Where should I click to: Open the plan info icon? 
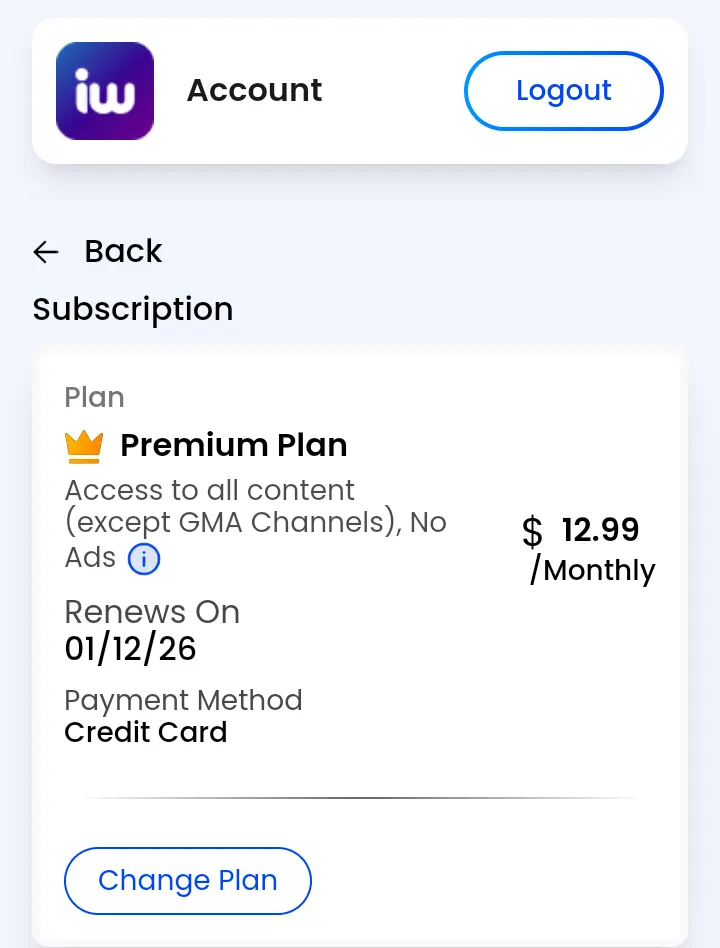coord(144,559)
